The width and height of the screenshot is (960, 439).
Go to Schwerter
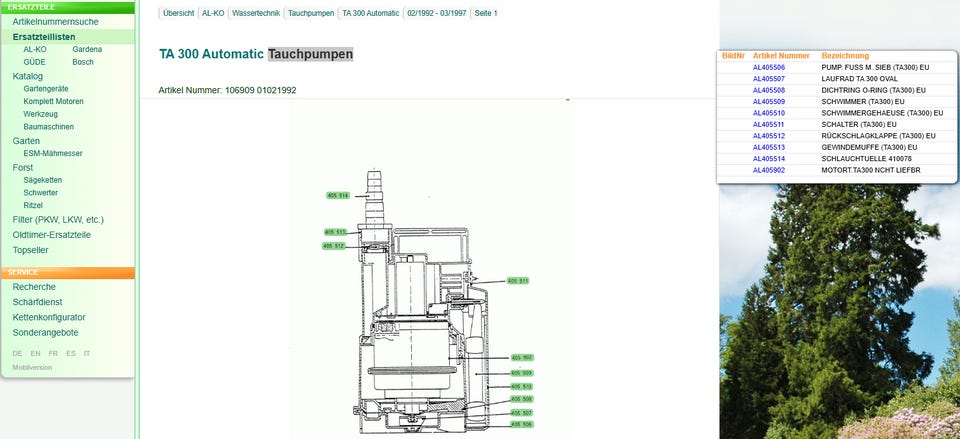[40, 193]
